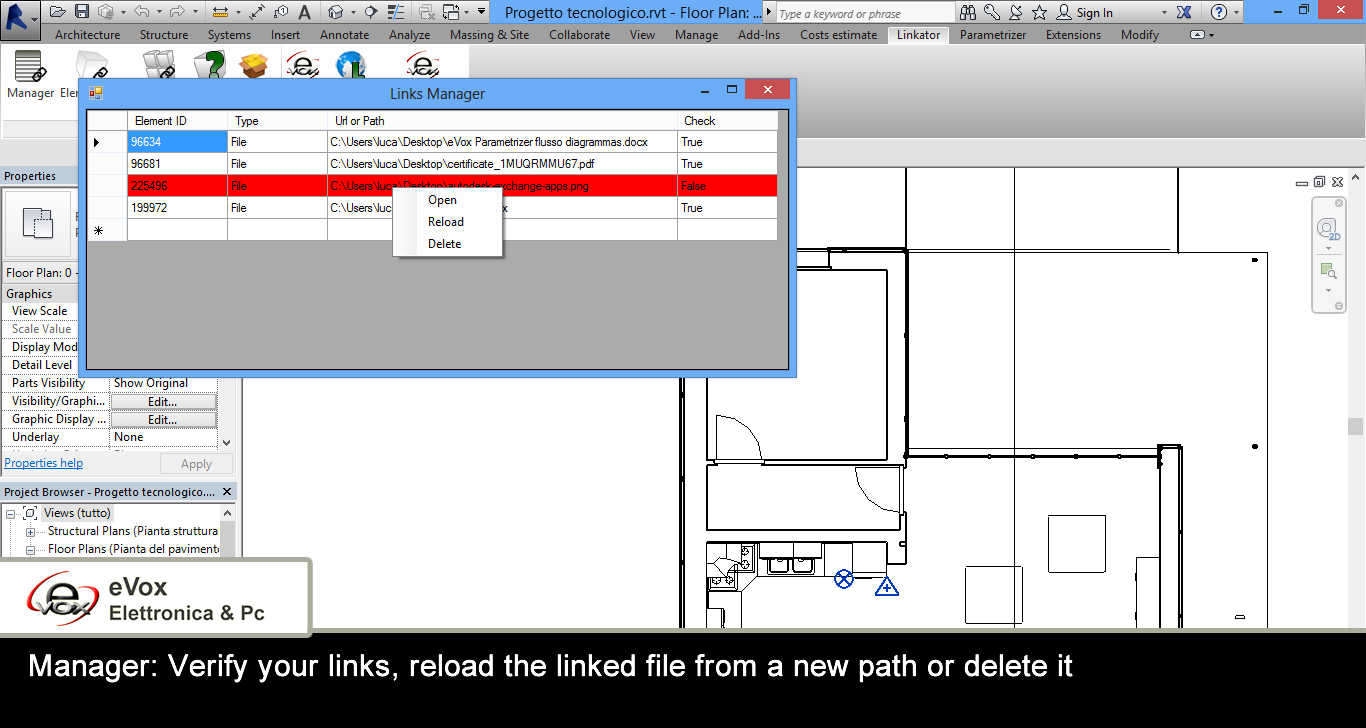Viewport: 1366px width, 728px height.
Task: Click the open cardboard box icon on Linkator ribbon
Action: pyautogui.click(x=253, y=66)
